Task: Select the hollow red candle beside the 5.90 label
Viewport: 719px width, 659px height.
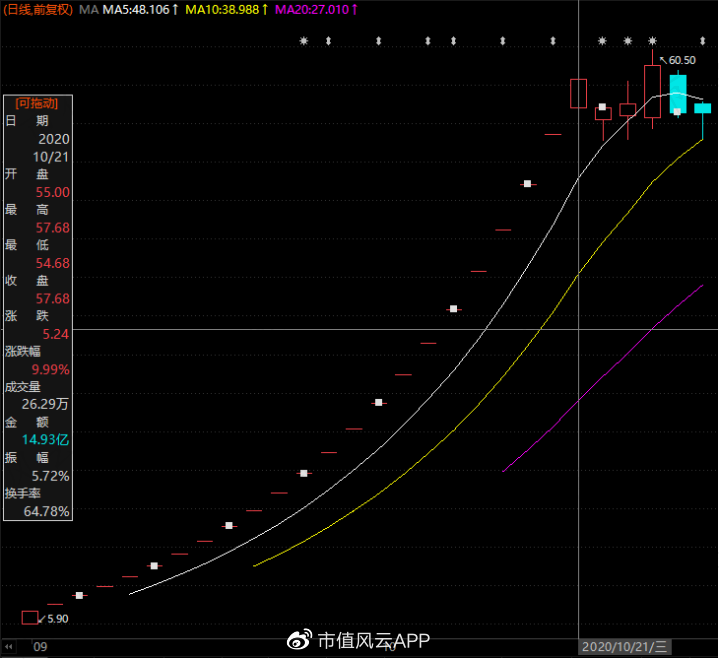Action: 30,618
